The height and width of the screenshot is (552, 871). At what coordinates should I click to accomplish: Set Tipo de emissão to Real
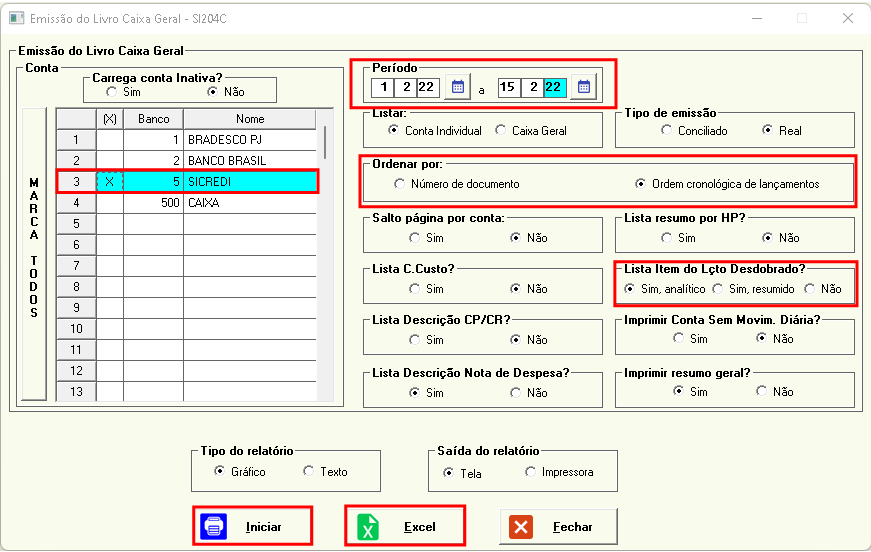tap(767, 131)
